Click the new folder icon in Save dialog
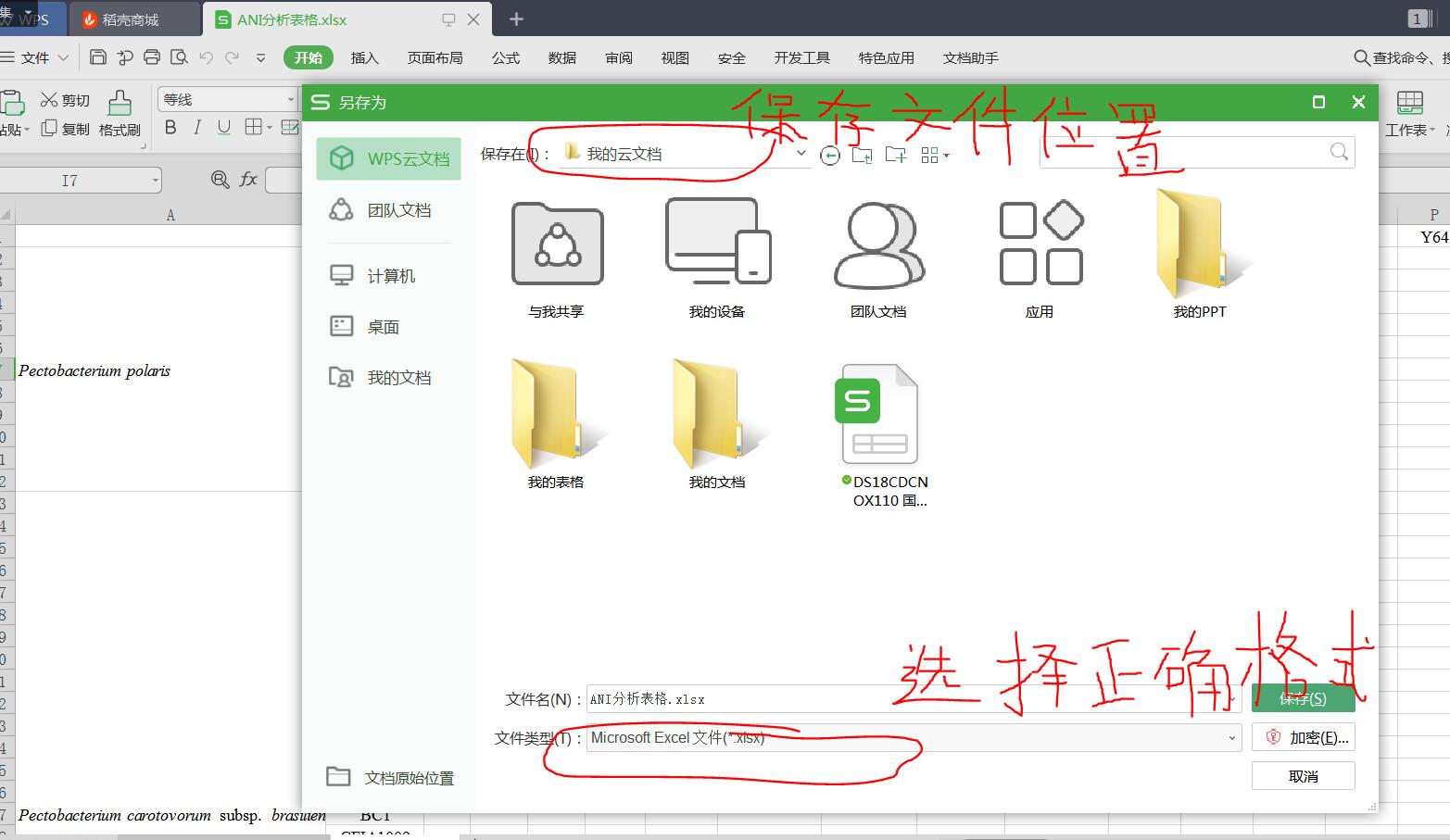 (895, 155)
